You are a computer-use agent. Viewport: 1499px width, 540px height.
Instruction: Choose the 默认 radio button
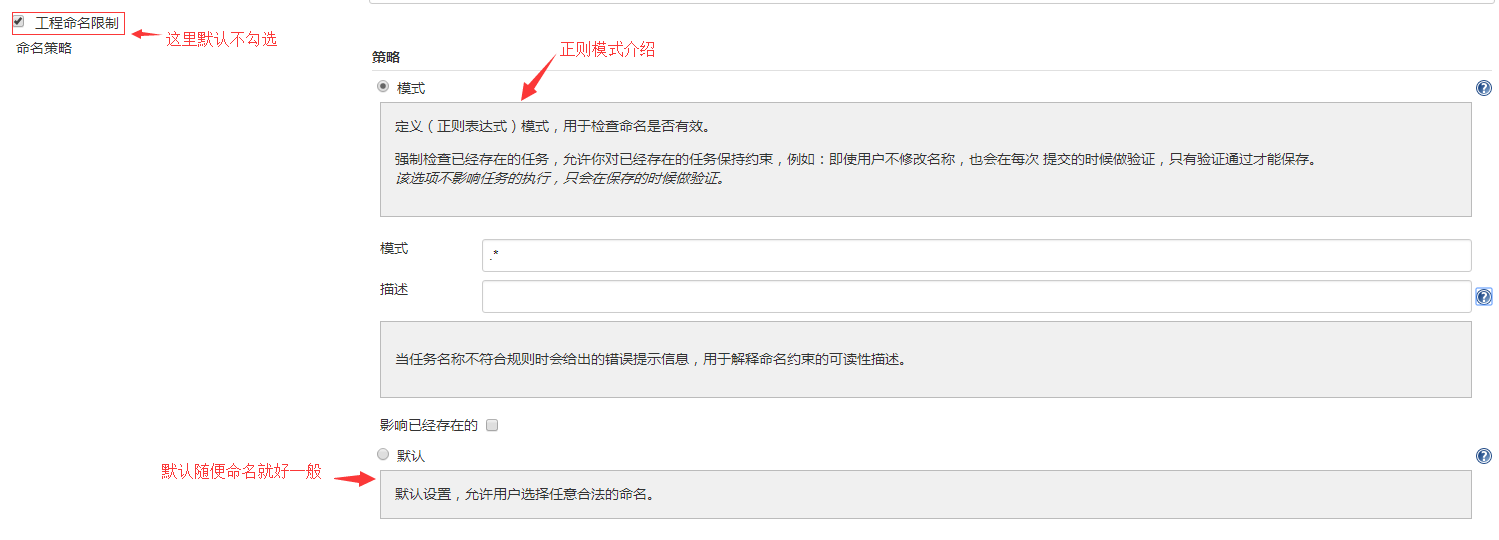383,455
